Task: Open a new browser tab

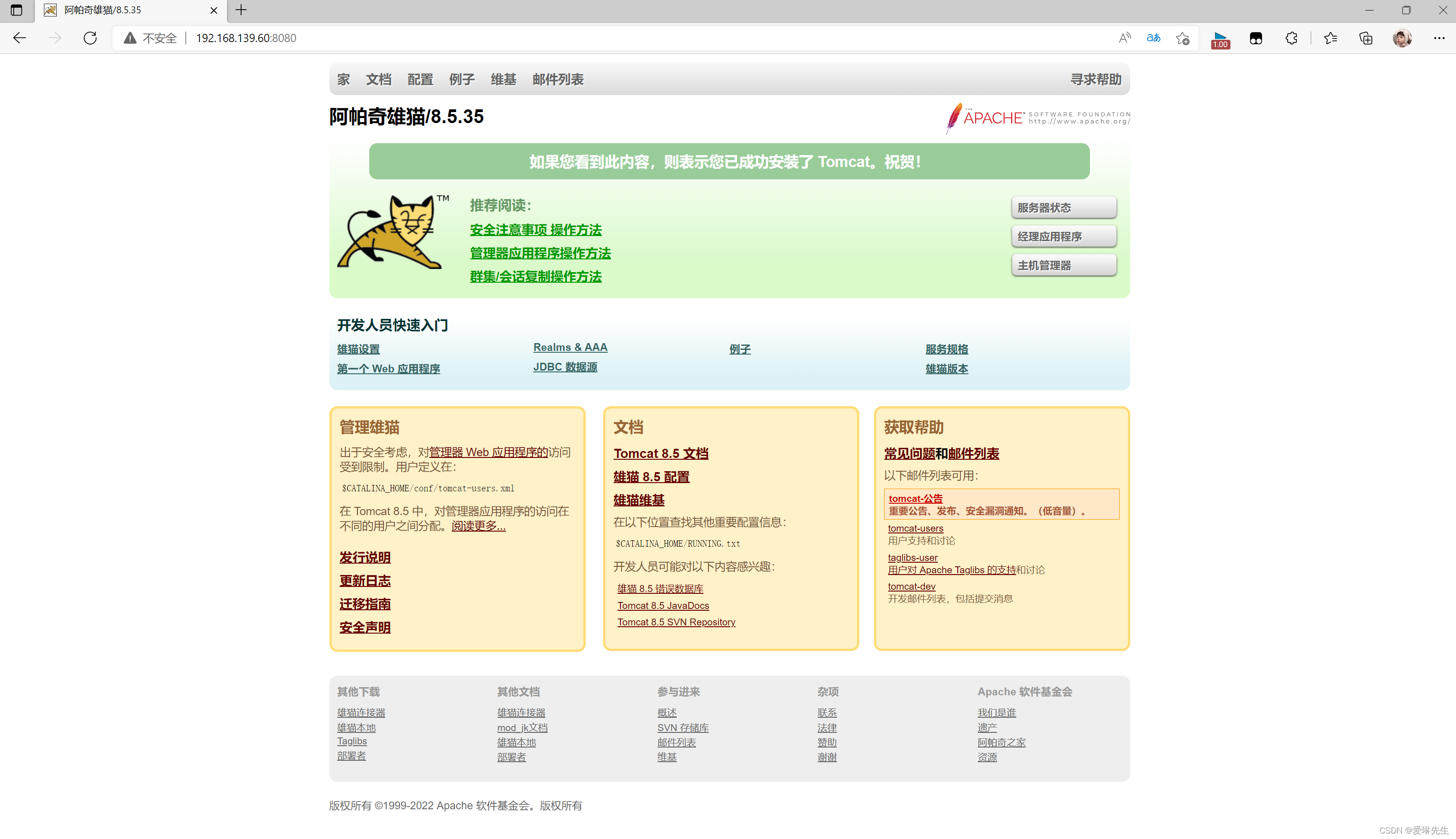Action: (241, 10)
